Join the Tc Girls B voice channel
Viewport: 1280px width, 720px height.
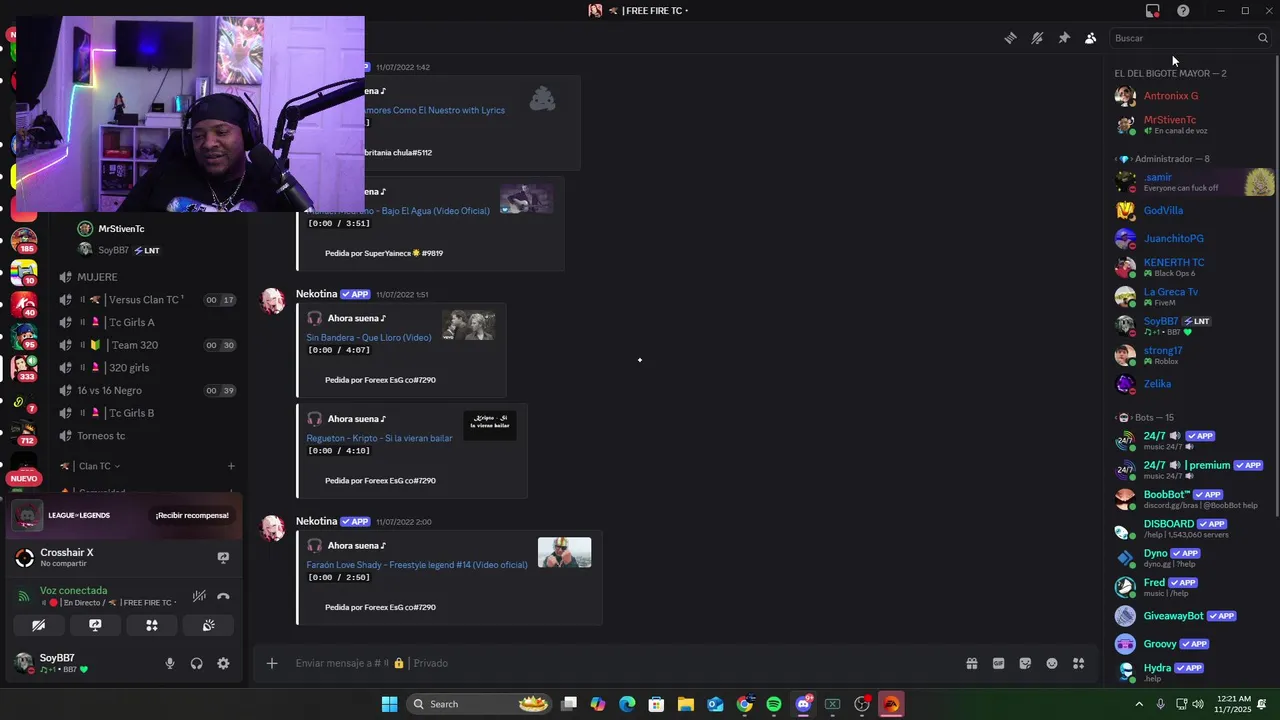(x=146, y=413)
